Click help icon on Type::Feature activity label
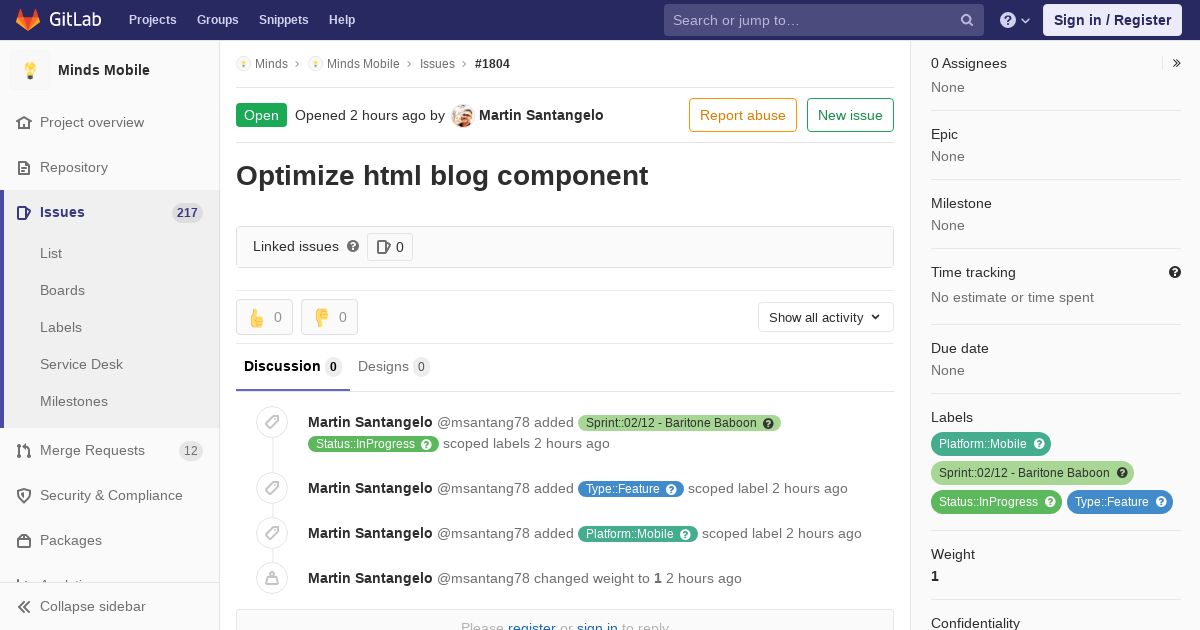This screenshot has height=630, width=1200. [x=672, y=489]
